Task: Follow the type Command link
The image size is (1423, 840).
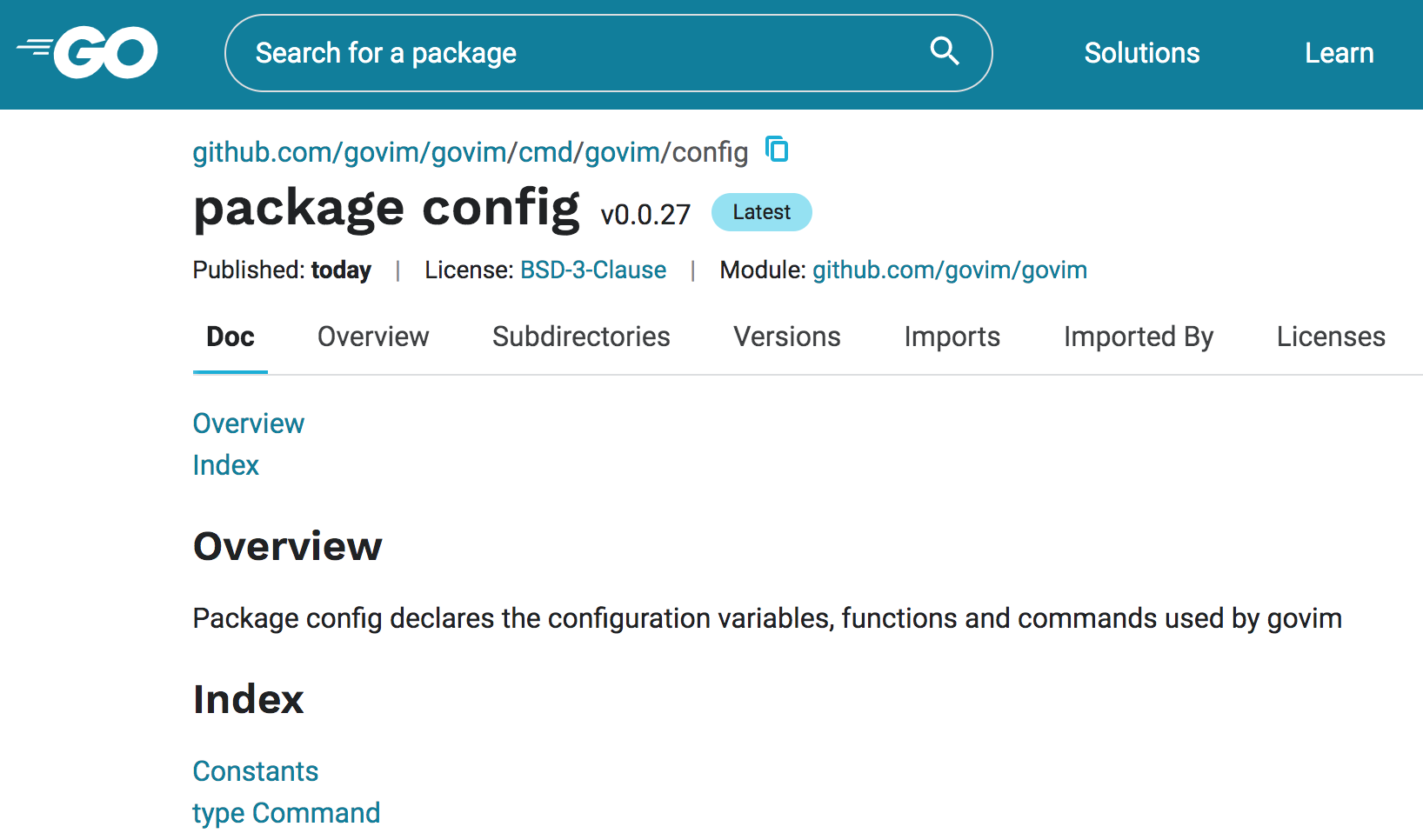Action: click(285, 812)
